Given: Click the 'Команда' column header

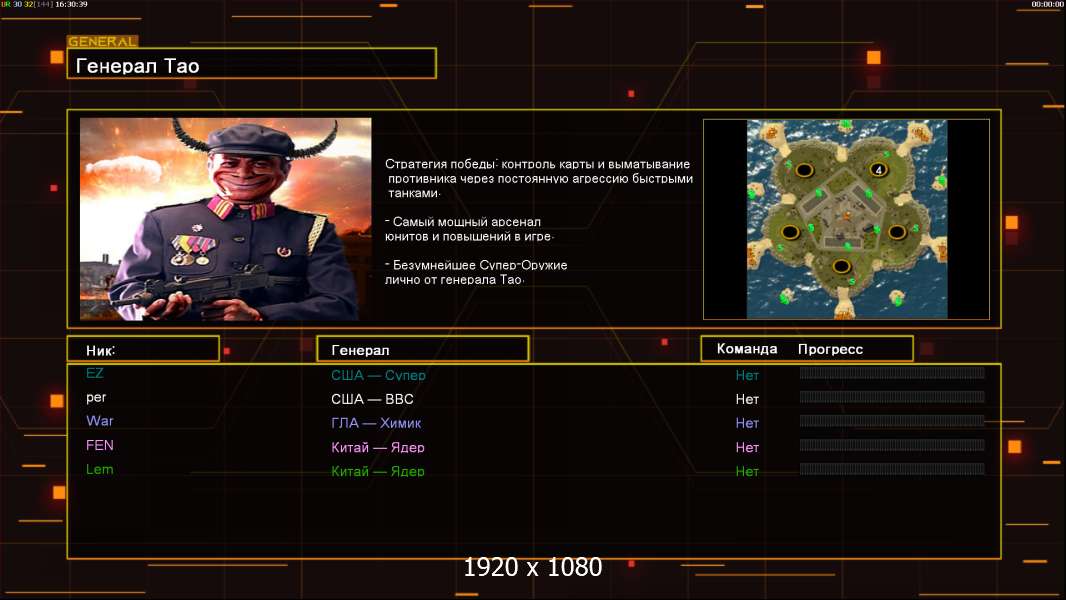Looking at the screenshot, I should (746, 349).
